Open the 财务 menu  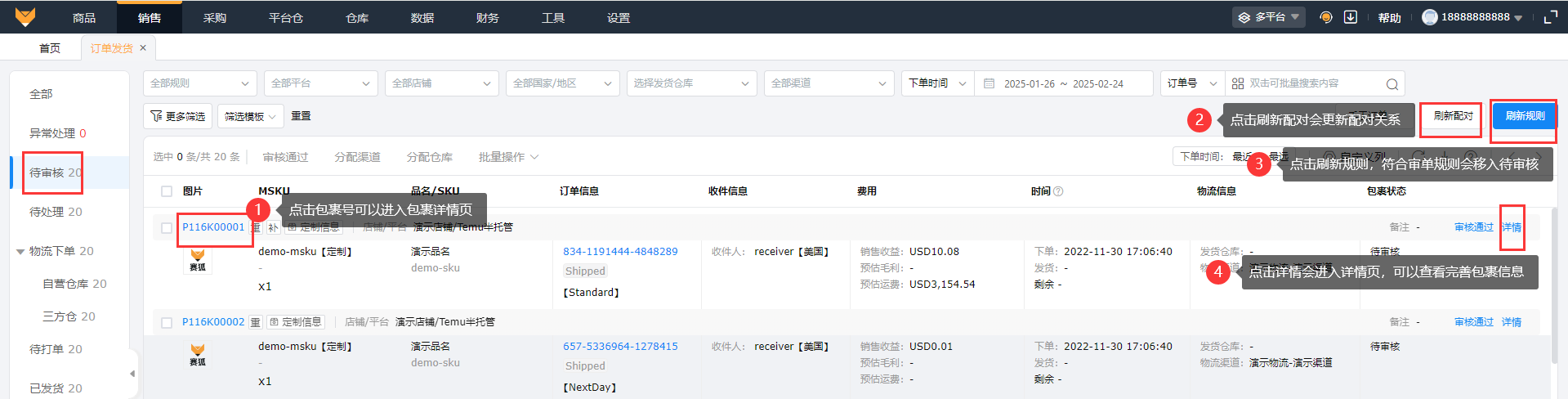click(488, 17)
